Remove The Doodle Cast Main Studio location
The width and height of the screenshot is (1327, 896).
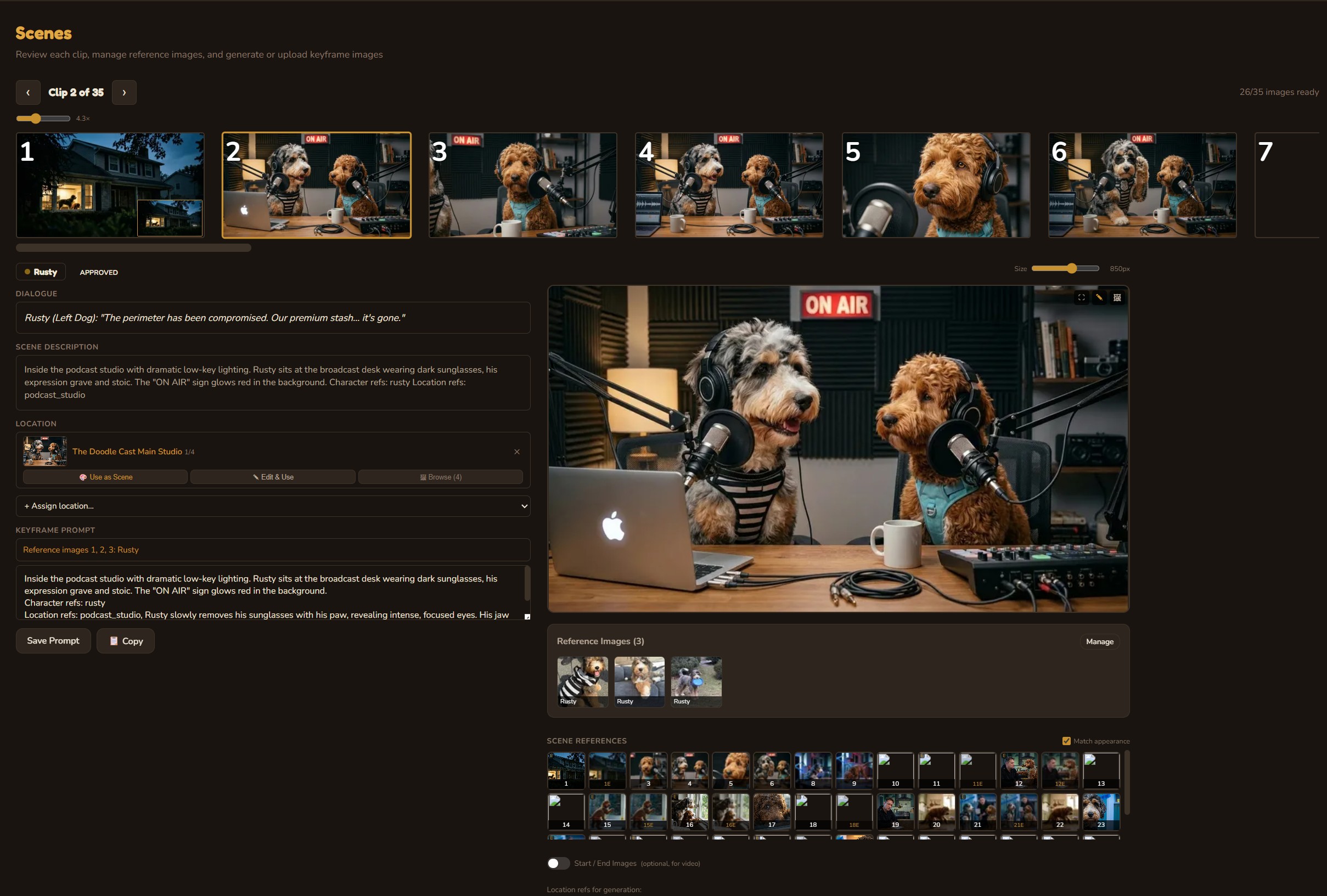517,452
